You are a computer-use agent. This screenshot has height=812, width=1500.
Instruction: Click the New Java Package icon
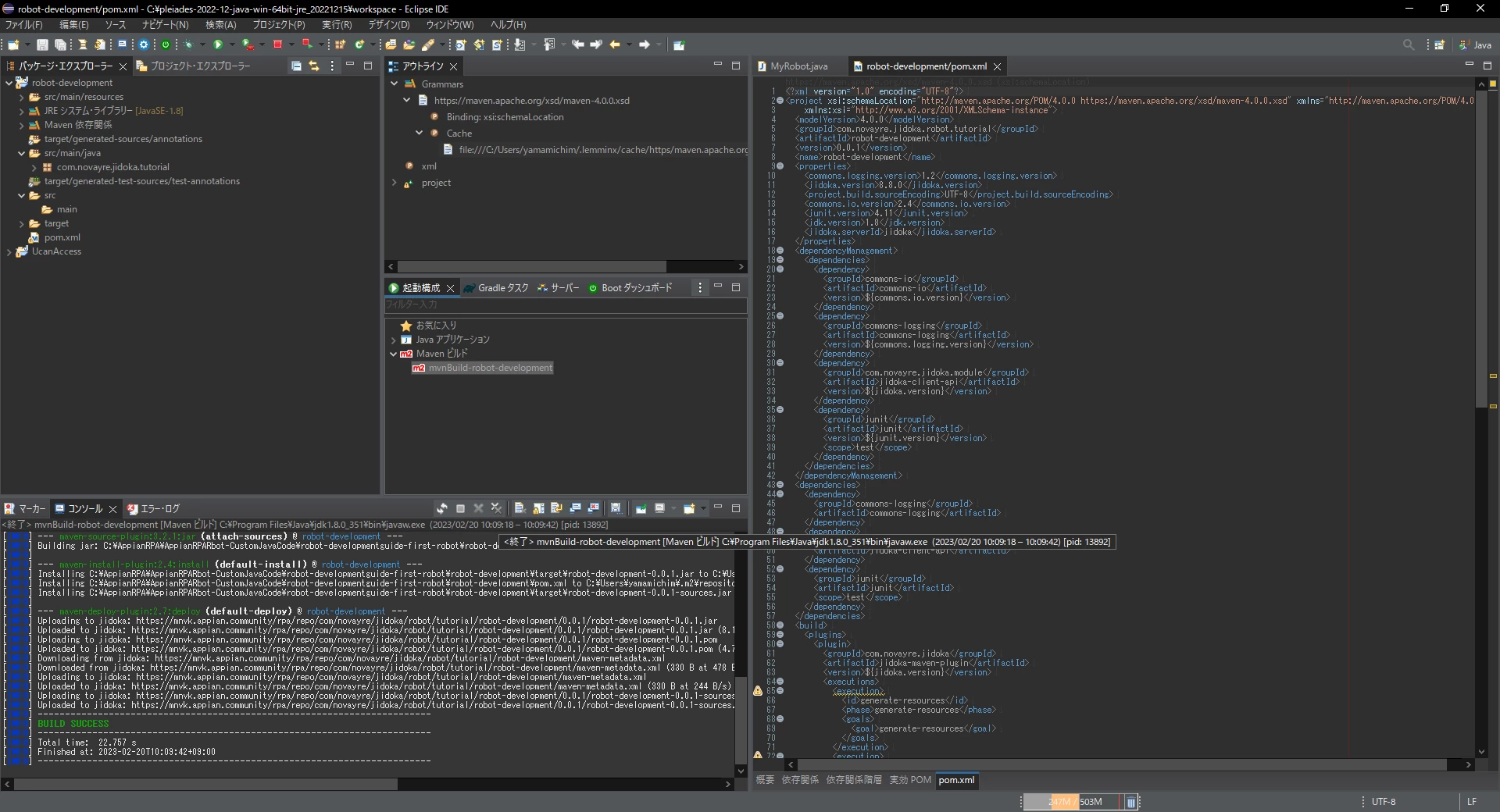pos(341,45)
